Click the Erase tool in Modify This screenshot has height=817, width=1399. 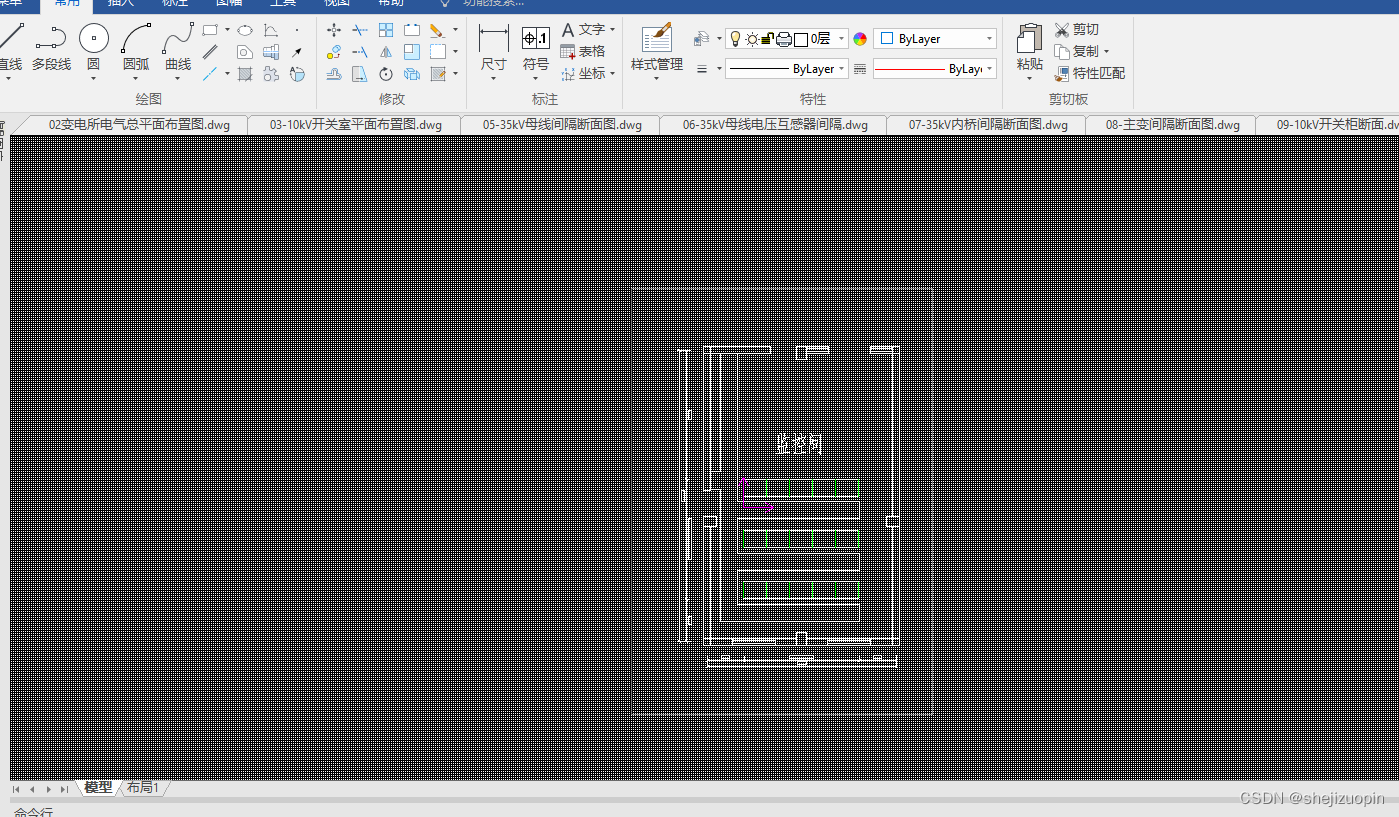pyautogui.click(x=437, y=30)
